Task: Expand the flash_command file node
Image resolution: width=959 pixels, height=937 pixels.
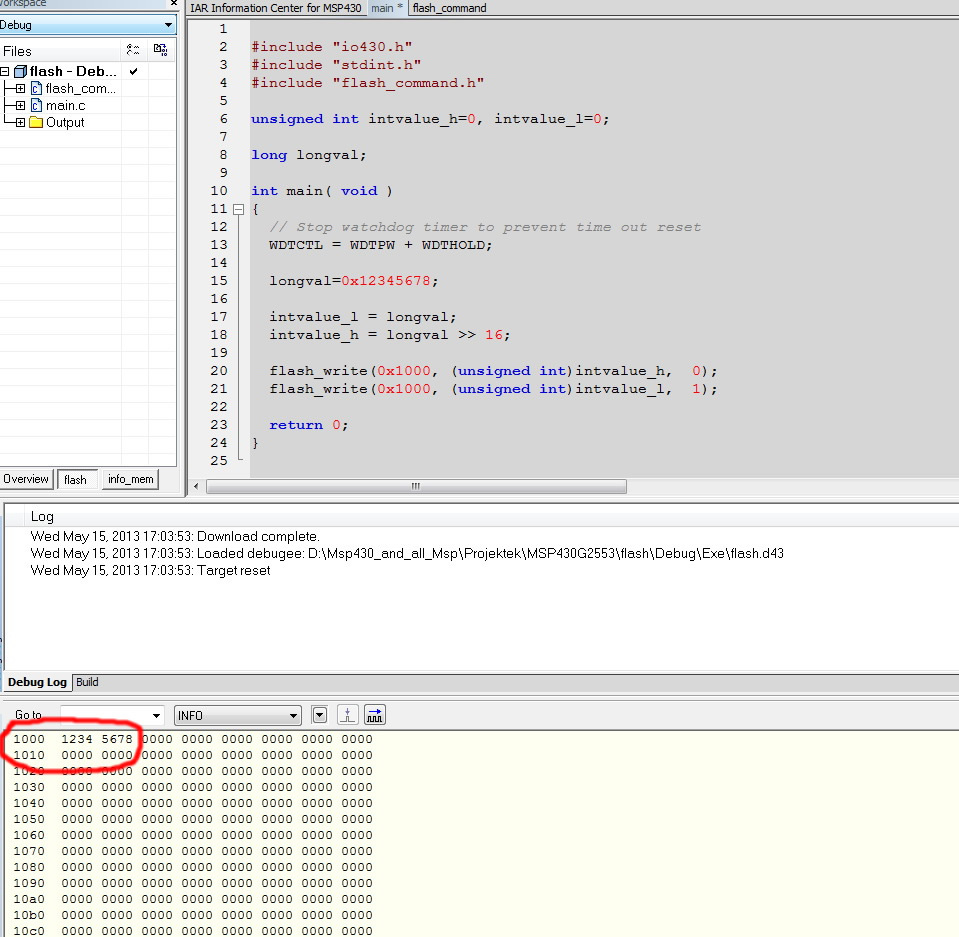Action: pos(20,89)
